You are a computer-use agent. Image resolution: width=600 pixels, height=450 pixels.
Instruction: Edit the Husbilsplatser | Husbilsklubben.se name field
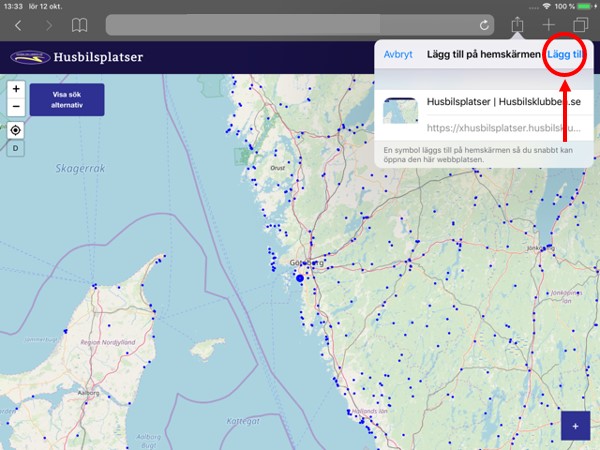[504, 102]
